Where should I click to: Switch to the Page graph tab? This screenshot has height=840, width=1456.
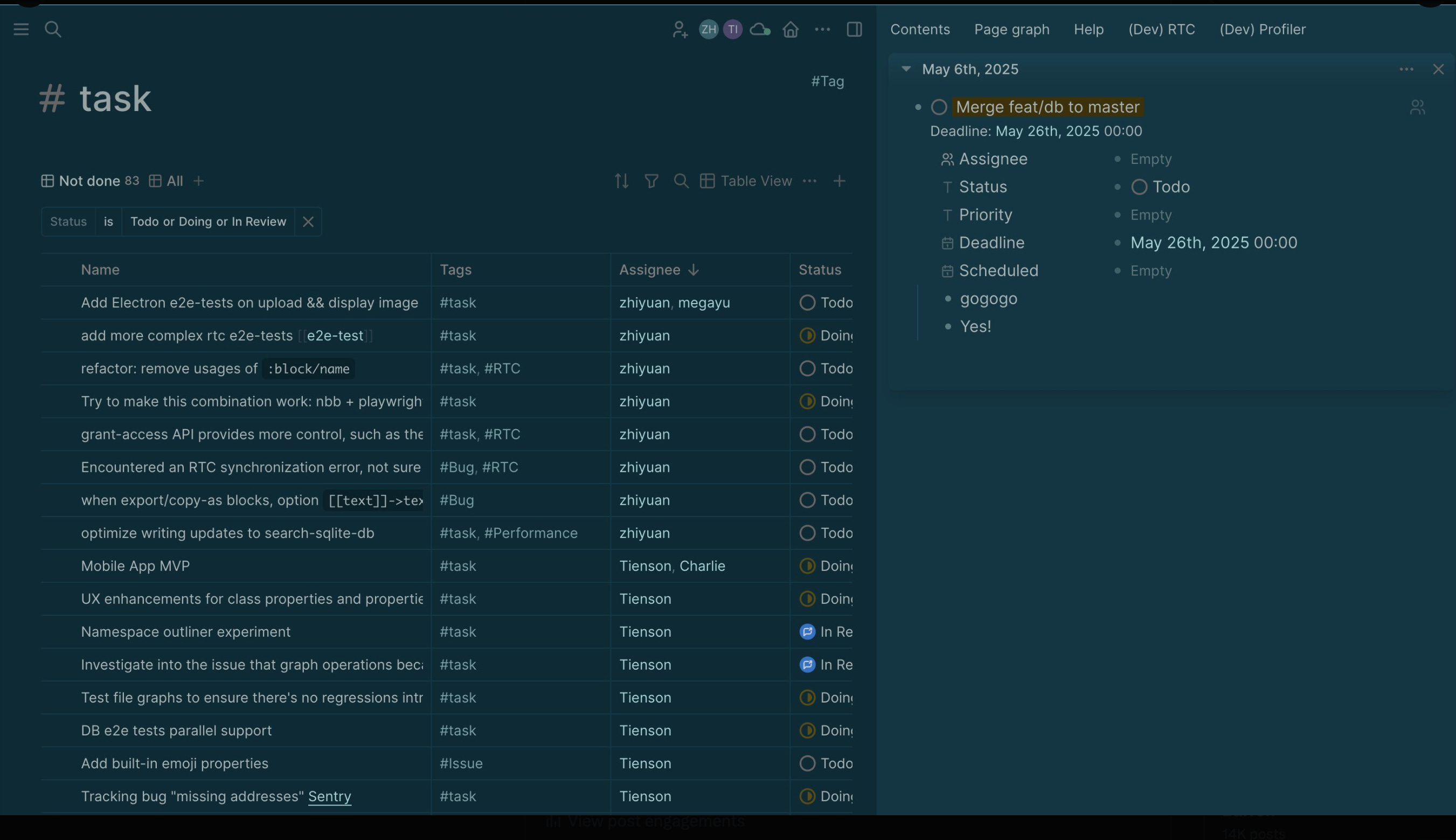[x=1011, y=30]
